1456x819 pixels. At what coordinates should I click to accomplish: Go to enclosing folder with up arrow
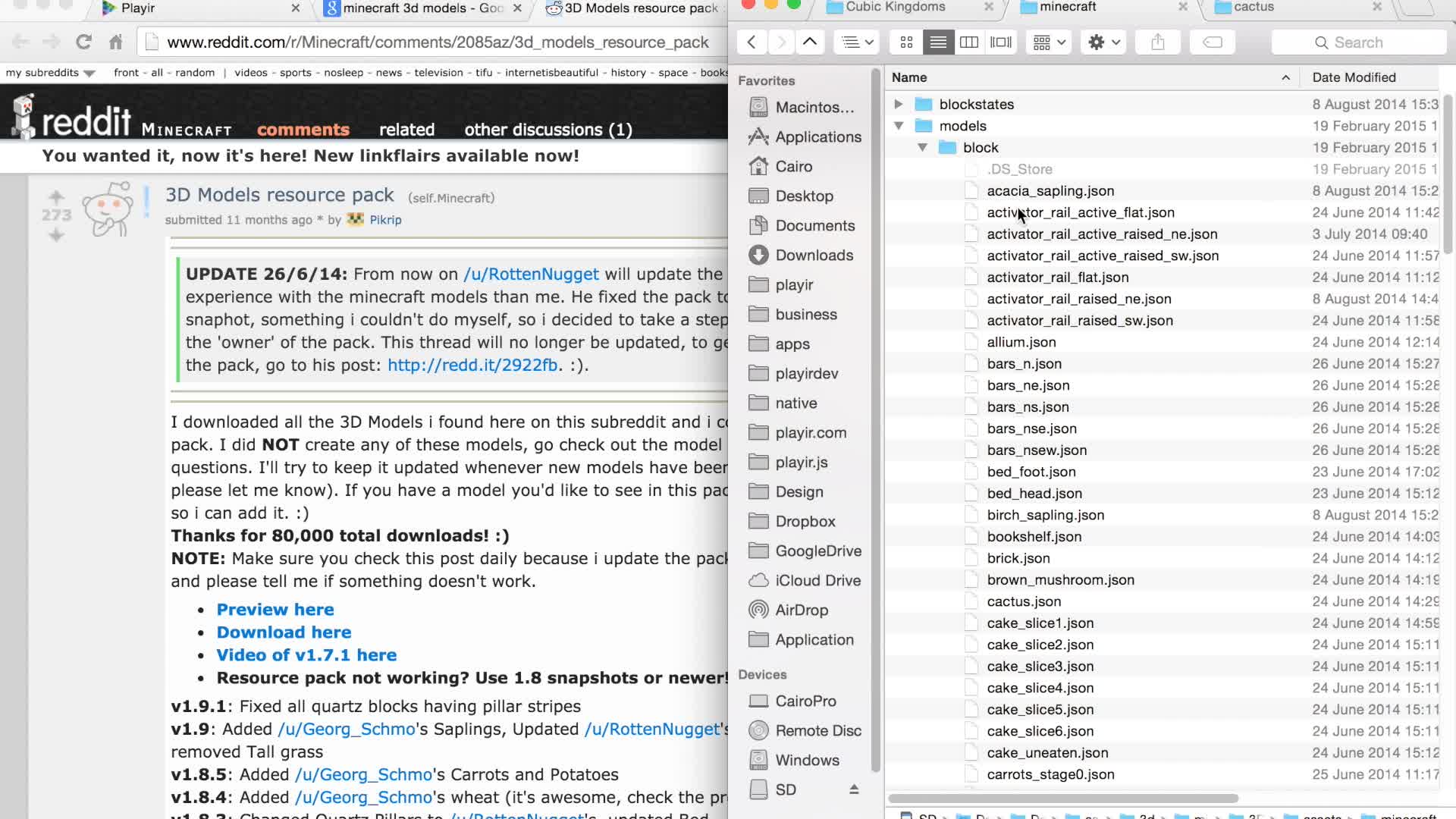pyautogui.click(x=810, y=42)
